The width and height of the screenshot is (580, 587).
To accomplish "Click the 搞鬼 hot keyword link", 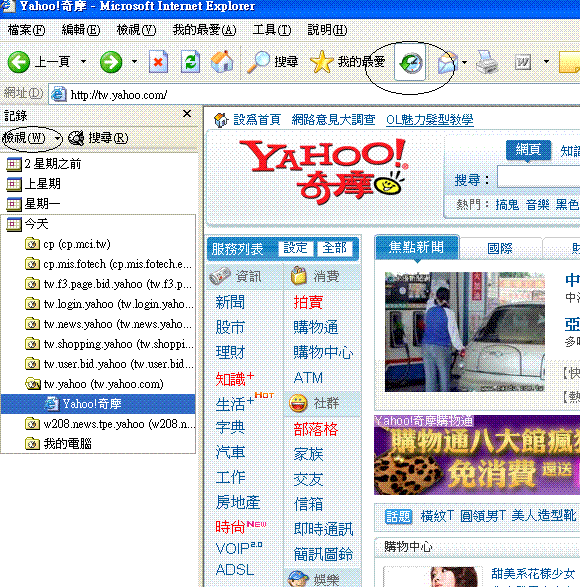I will click(507, 205).
